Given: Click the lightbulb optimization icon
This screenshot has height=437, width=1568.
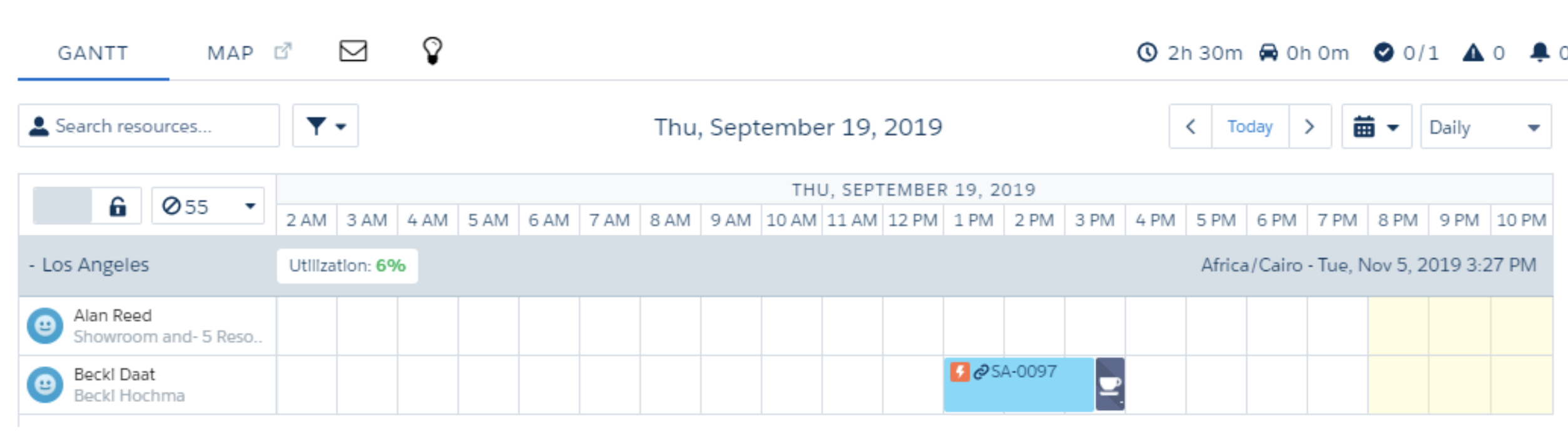Looking at the screenshot, I should tap(432, 51).
